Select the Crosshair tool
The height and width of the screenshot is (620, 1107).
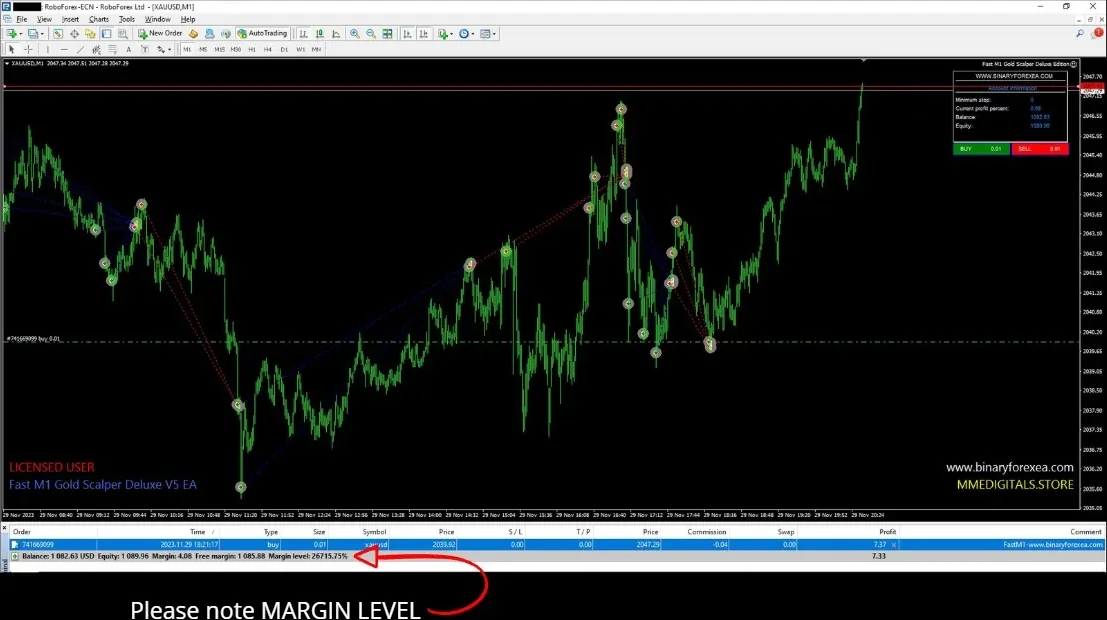[28, 49]
